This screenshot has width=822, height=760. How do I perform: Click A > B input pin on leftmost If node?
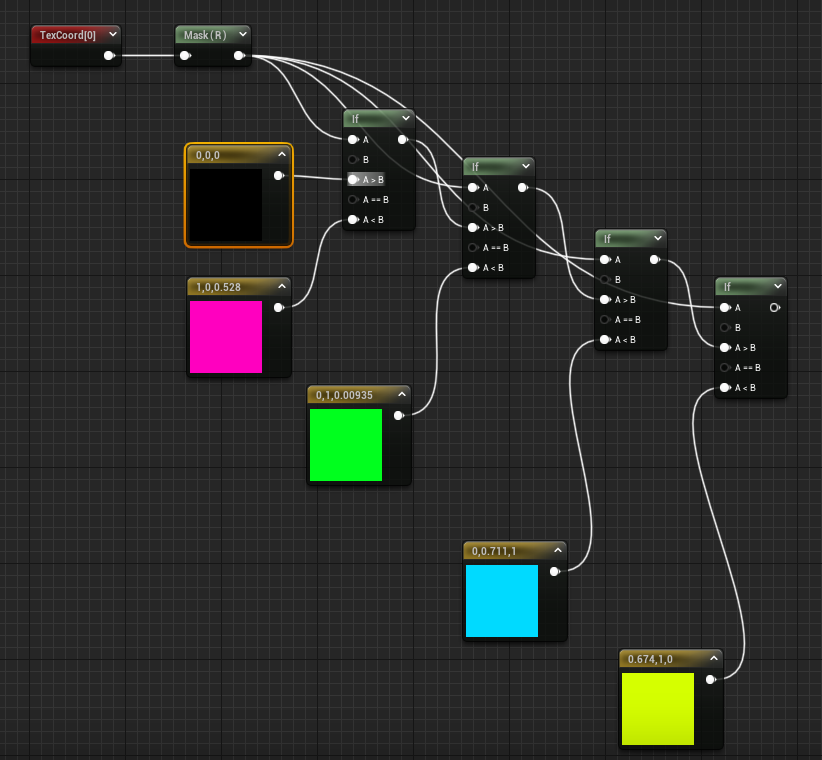pyautogui.click(x=352, y=180)
